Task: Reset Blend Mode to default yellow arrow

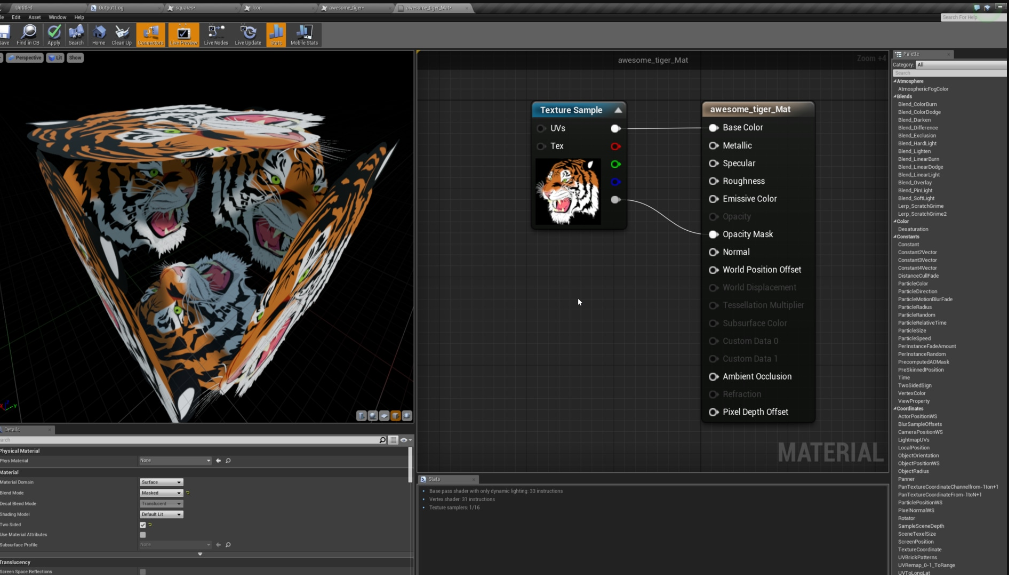Action: pyautogui.click(x=187, y=493)
